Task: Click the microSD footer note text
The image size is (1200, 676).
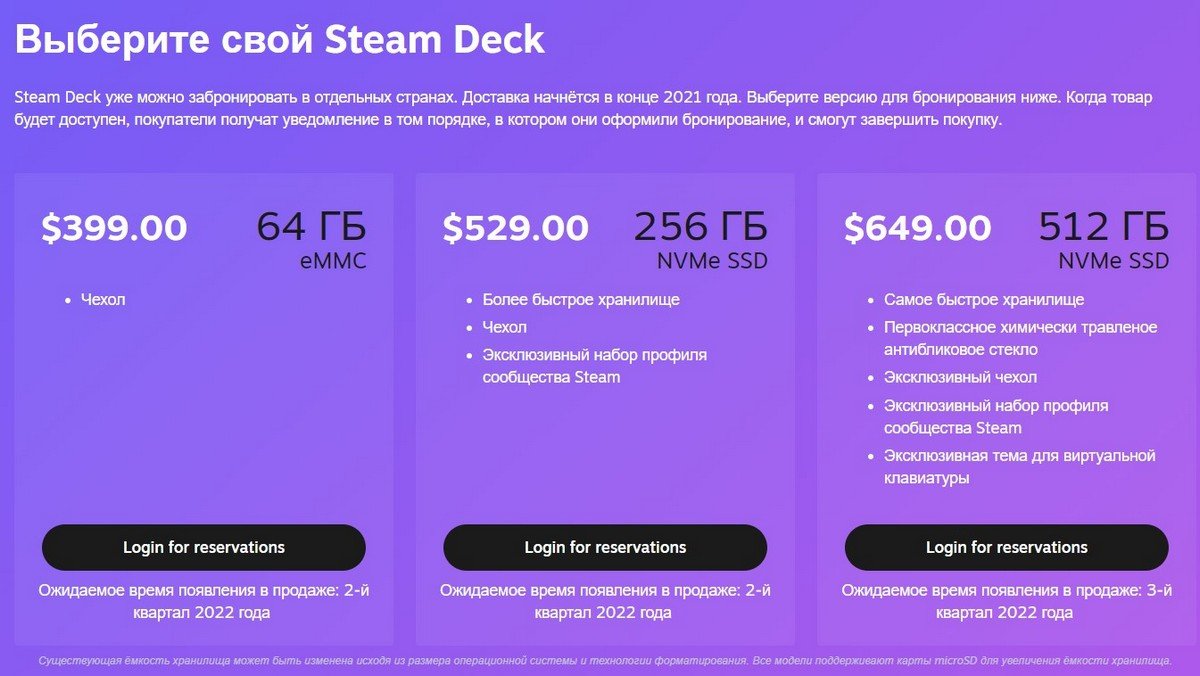Action: coord(600,660)
